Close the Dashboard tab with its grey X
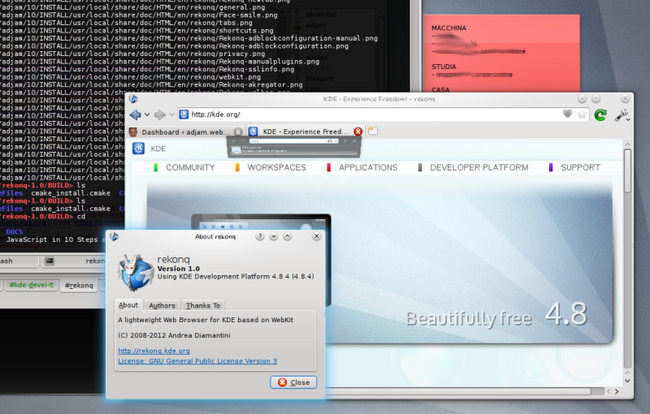Screen dimensions: 650x414 click(238, 132)
